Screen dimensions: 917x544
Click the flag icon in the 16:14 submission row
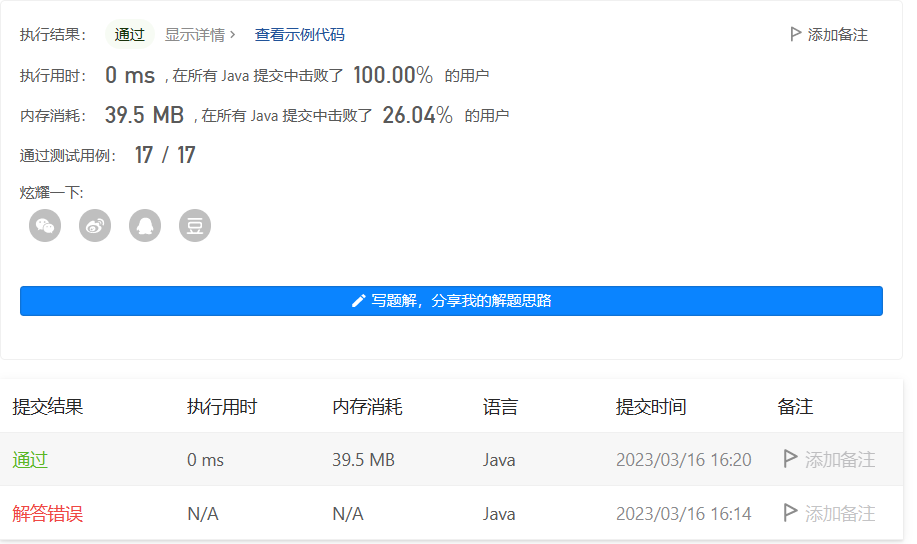tap(790, 512)
